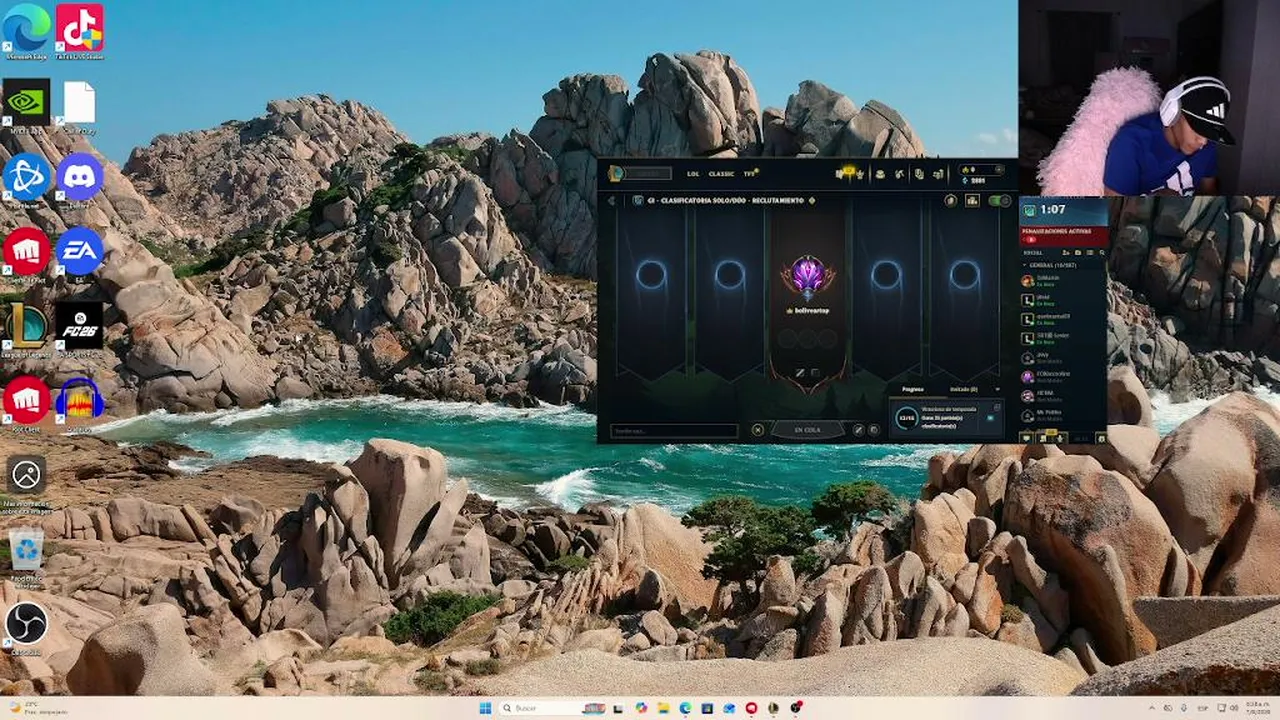Viewport: 1280px width, 720px height.
Task: Click the 1:07 queue timer
Action: pyautogui.click(x=1052, y=210)
